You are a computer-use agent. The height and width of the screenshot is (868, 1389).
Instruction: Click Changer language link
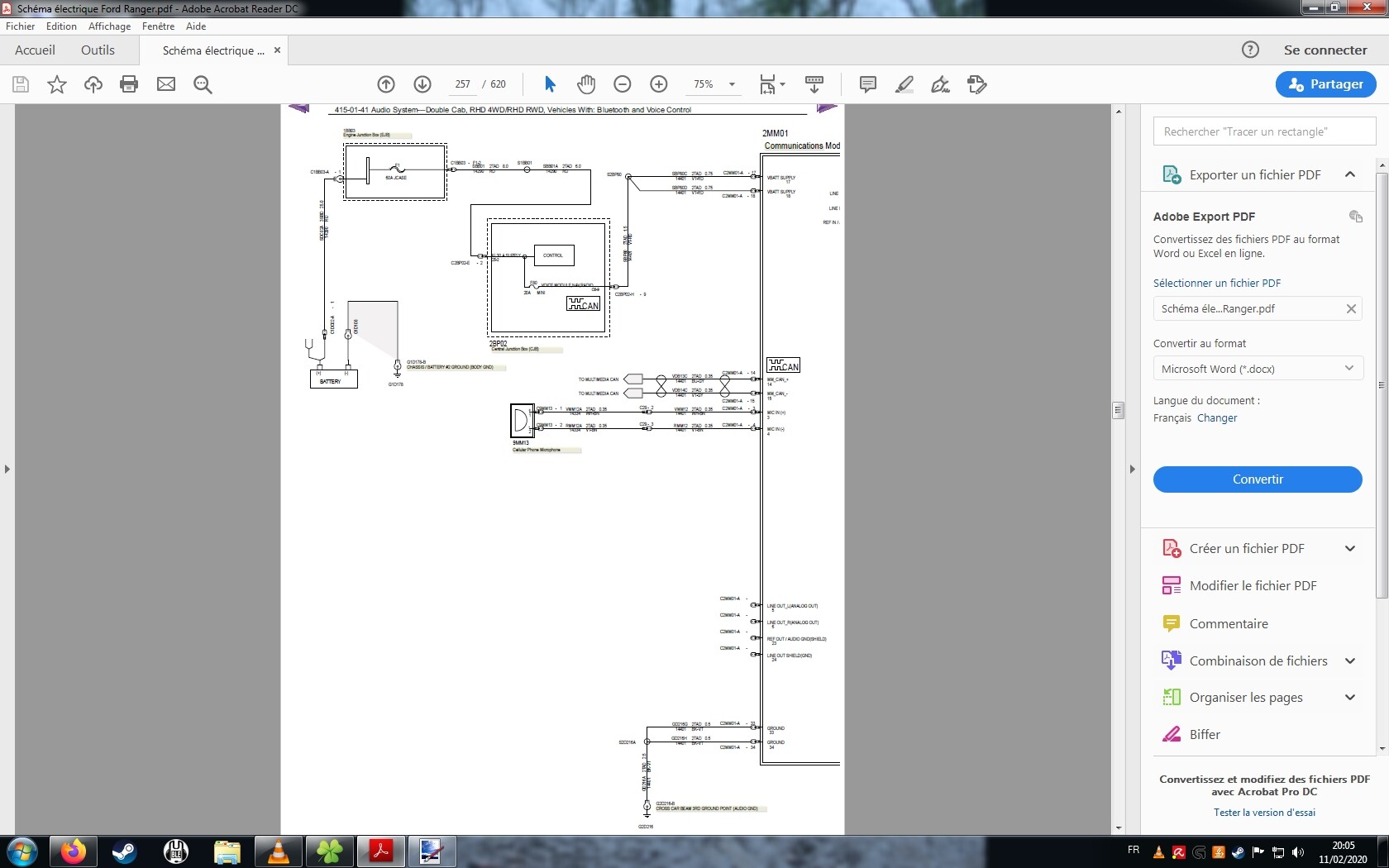(x=1217, y=418)
